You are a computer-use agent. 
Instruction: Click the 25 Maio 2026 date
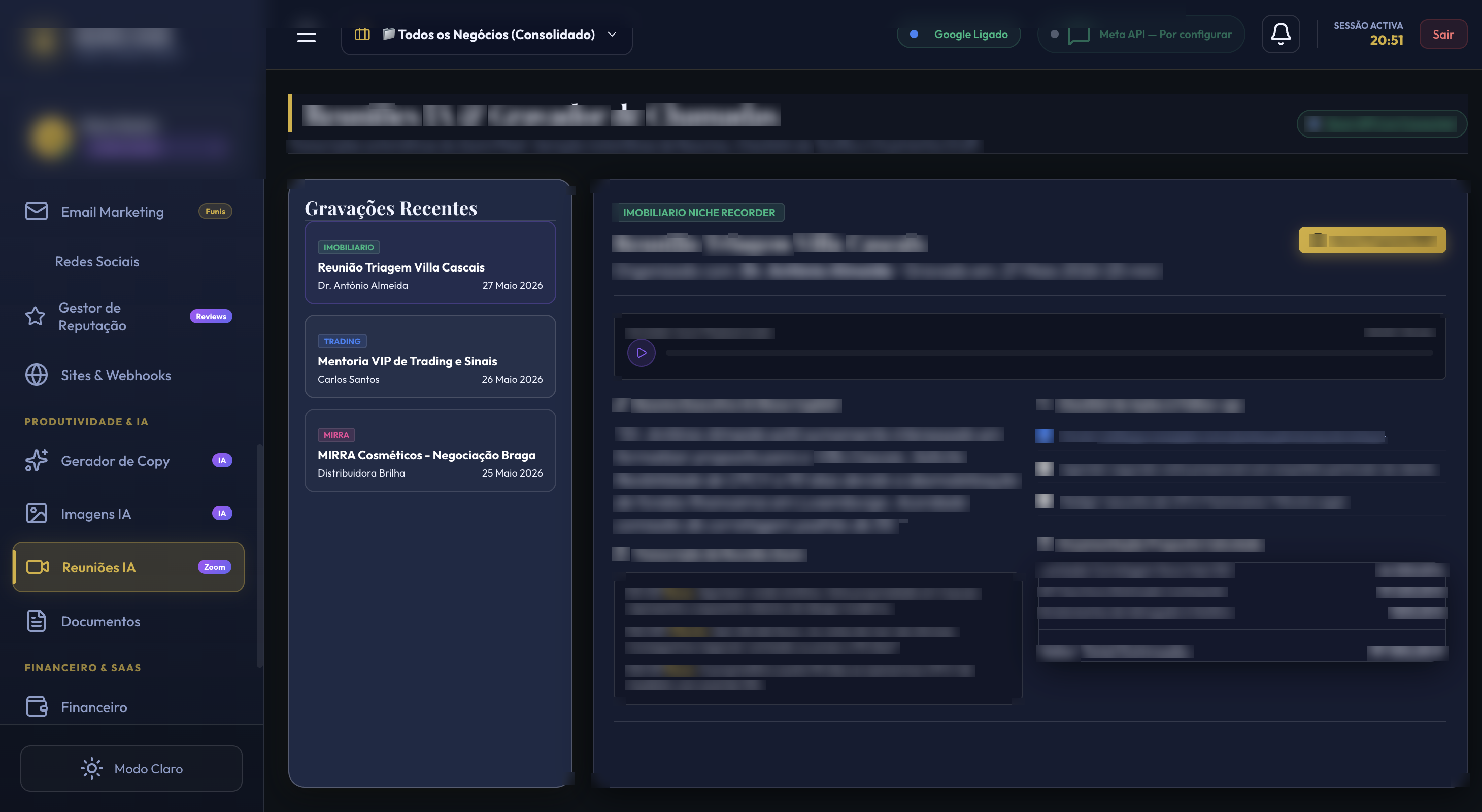pyautogui.click(x=512, y=472)
